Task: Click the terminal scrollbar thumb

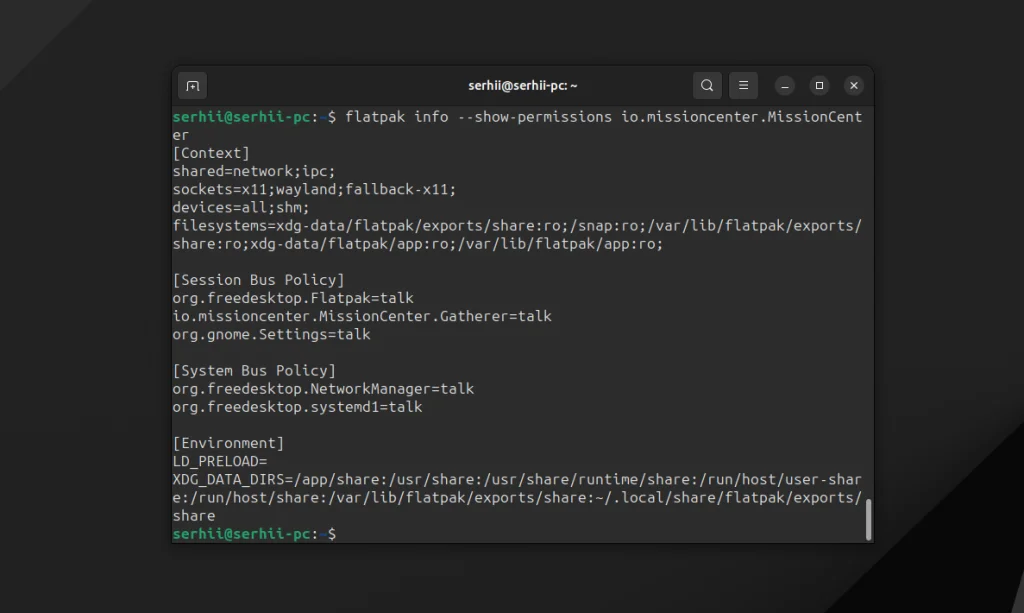Action: [868, 519]
